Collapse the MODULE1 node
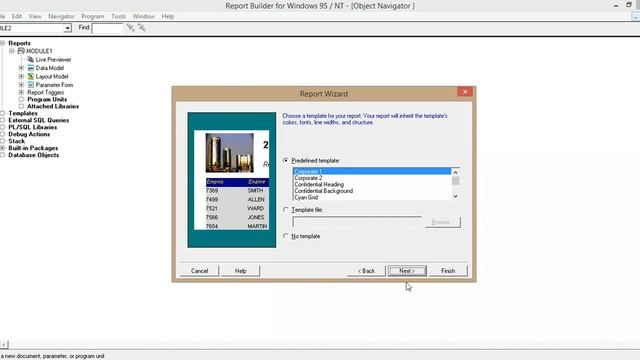The height and width of the screenshot is (360, 640). click(x=12, y=51)
